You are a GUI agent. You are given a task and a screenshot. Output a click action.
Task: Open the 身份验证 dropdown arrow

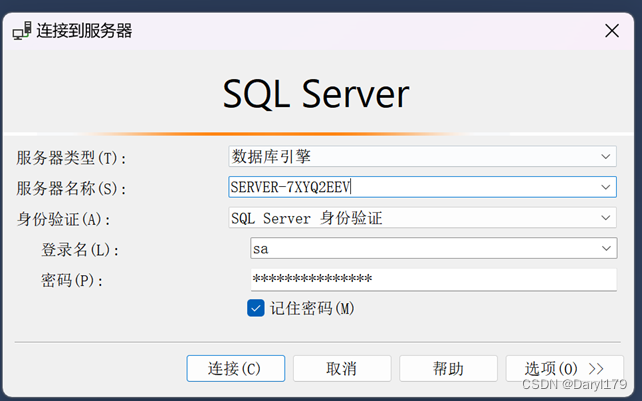(x=606, y=218)
